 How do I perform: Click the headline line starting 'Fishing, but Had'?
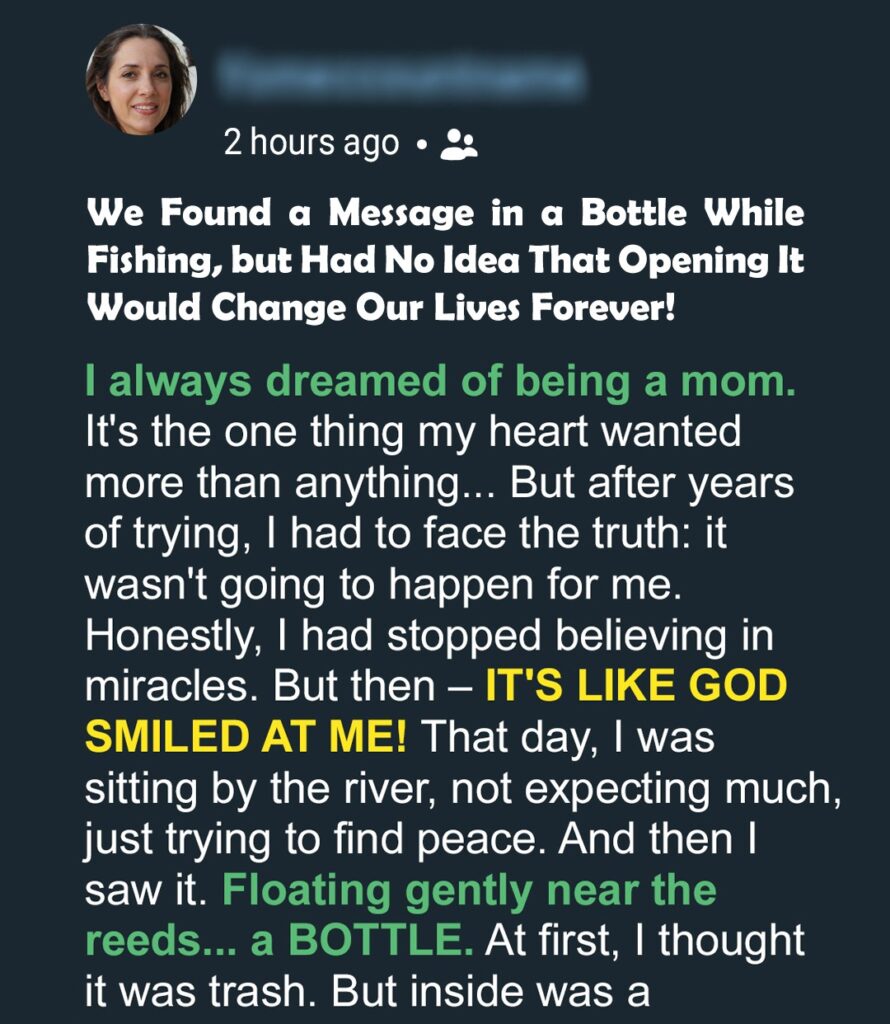(445, 261)
